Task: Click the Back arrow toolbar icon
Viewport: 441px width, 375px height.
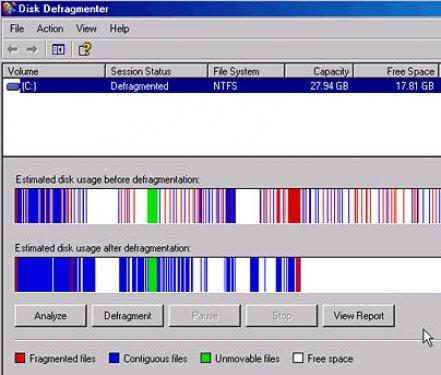Action: [13, 50]
